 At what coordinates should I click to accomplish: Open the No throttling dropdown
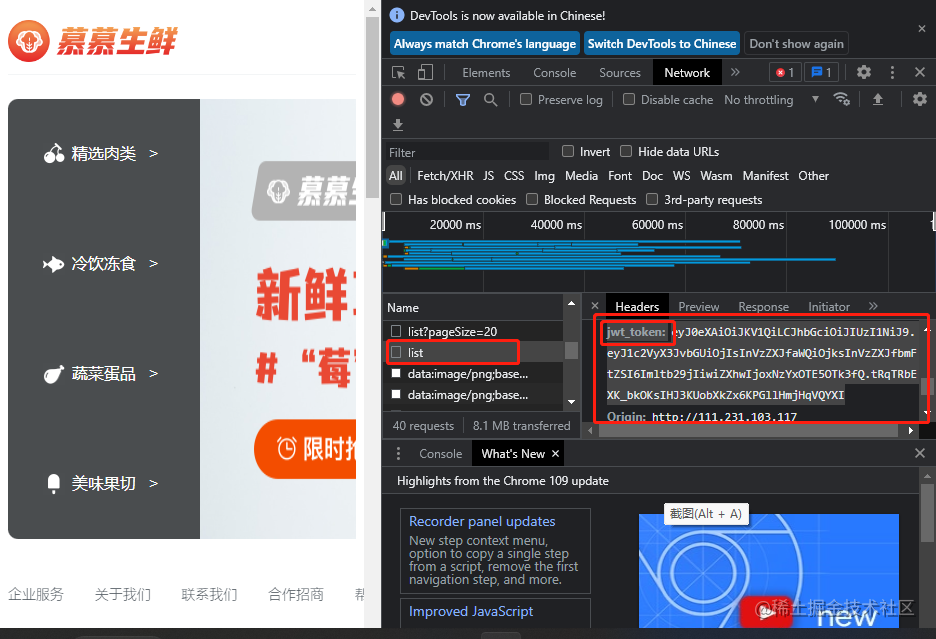pyautogui.click(x=771, y=100)
